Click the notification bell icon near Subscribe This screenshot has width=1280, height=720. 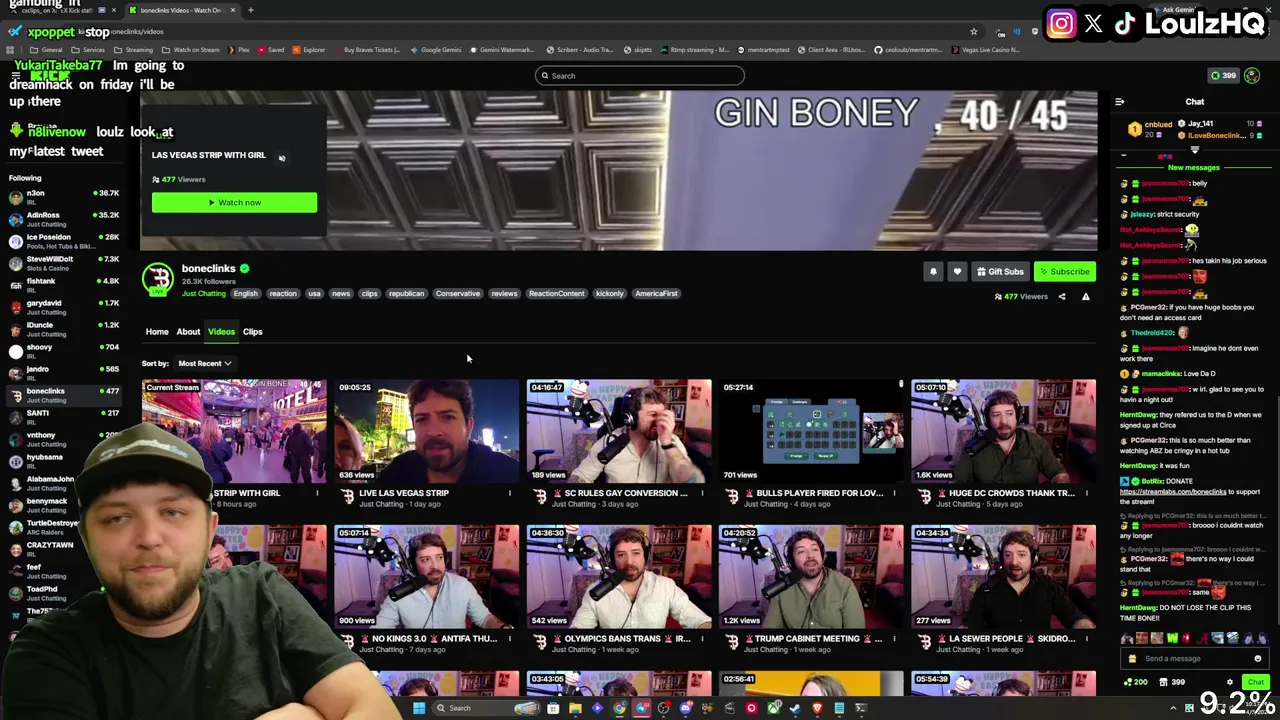click(933, 271)
